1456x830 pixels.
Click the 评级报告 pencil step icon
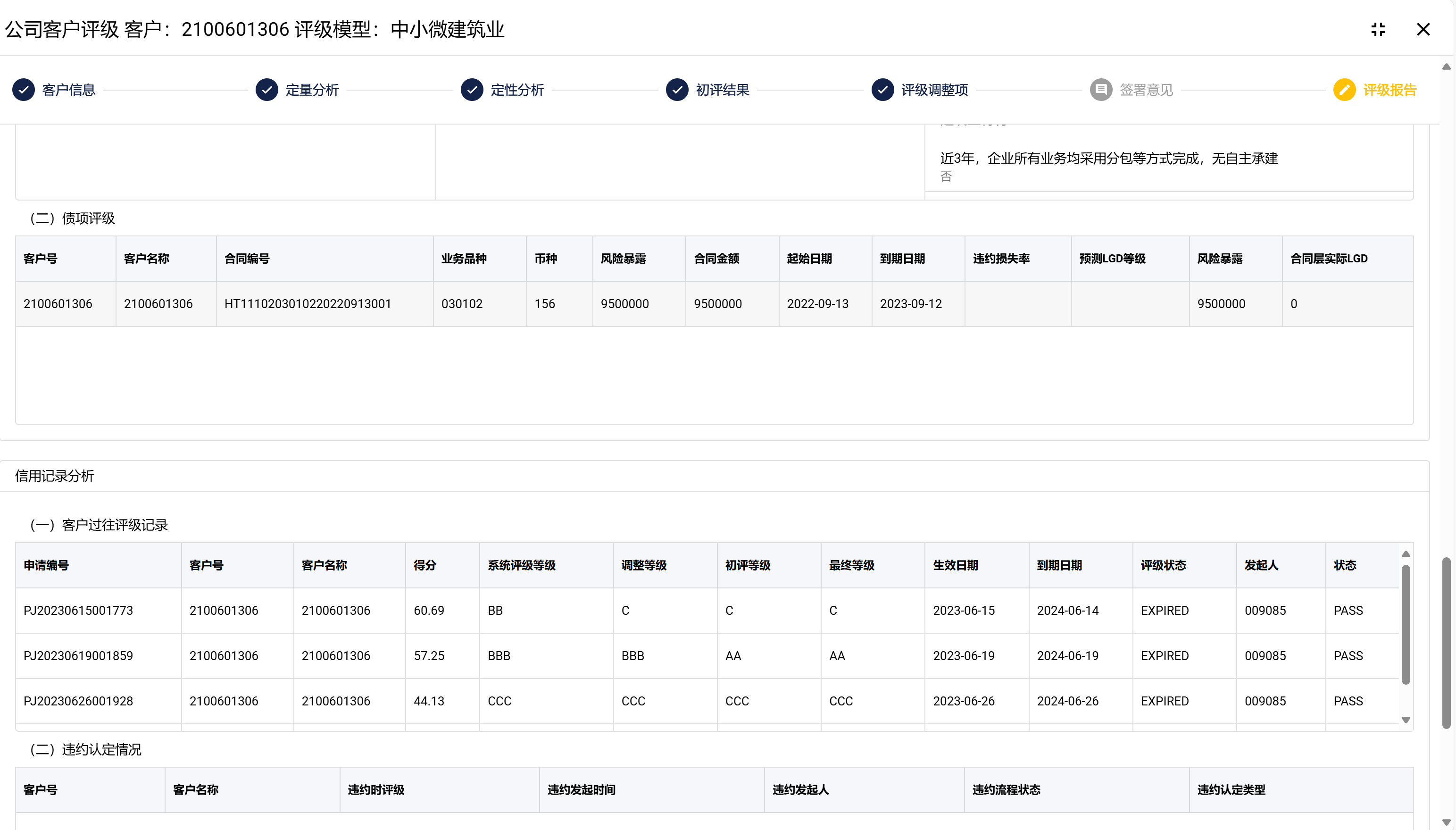tap(1344, 90)
